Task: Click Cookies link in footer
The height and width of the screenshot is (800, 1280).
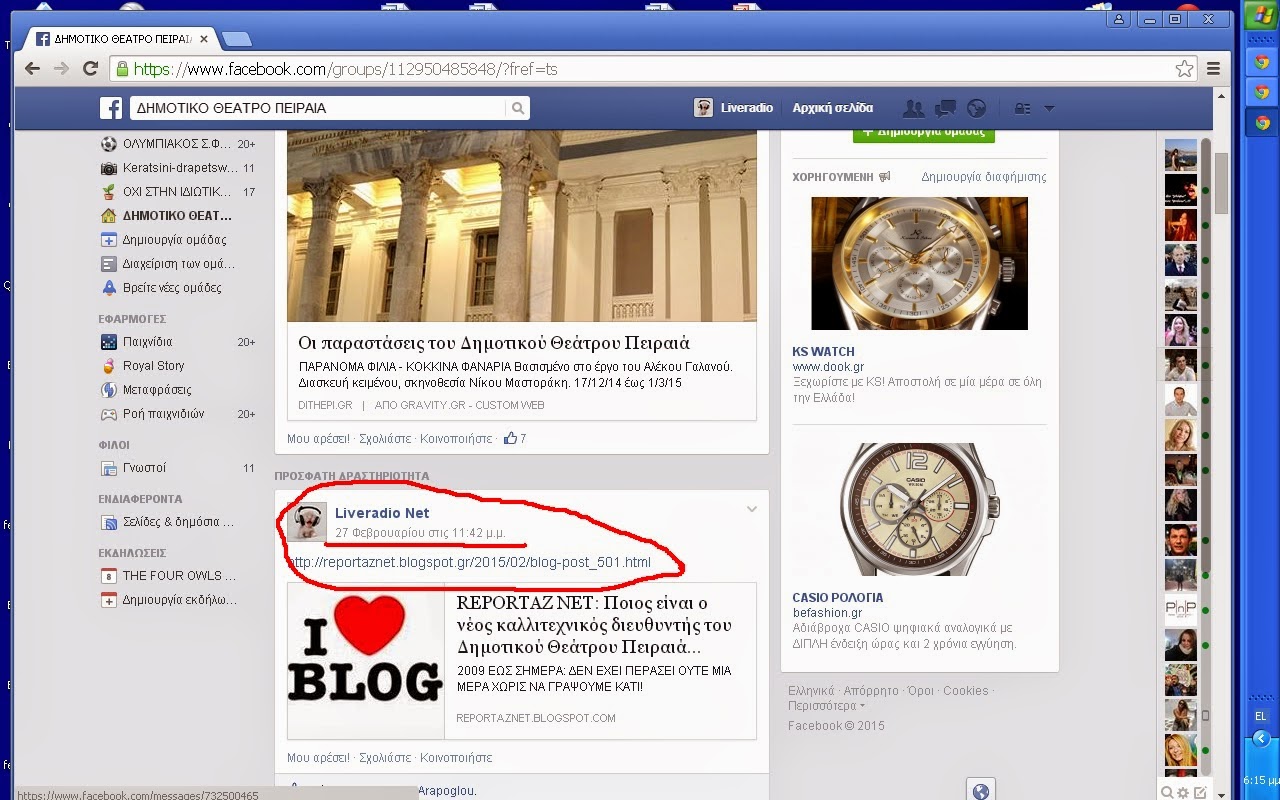Action: pyautogui.click(x=966, y=691)
